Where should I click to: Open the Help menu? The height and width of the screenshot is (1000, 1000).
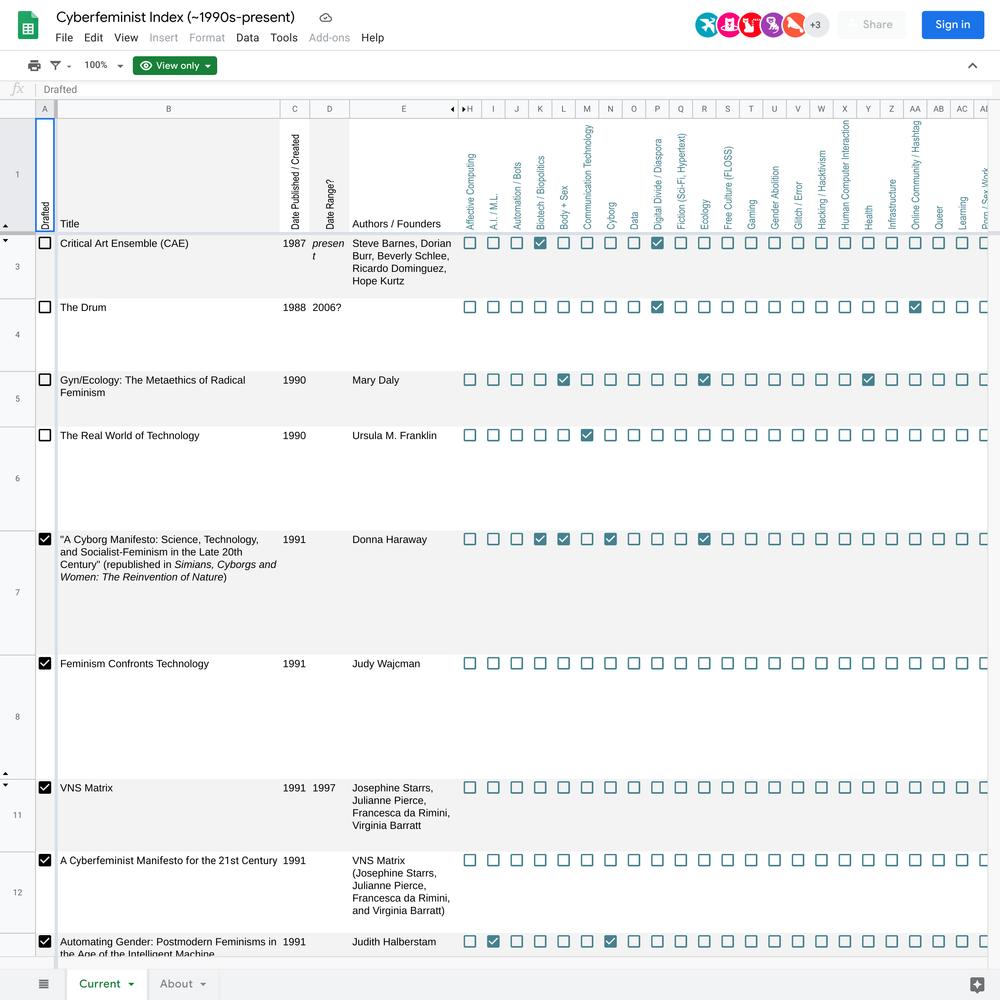pyautogui.click(x=372, y=38)
